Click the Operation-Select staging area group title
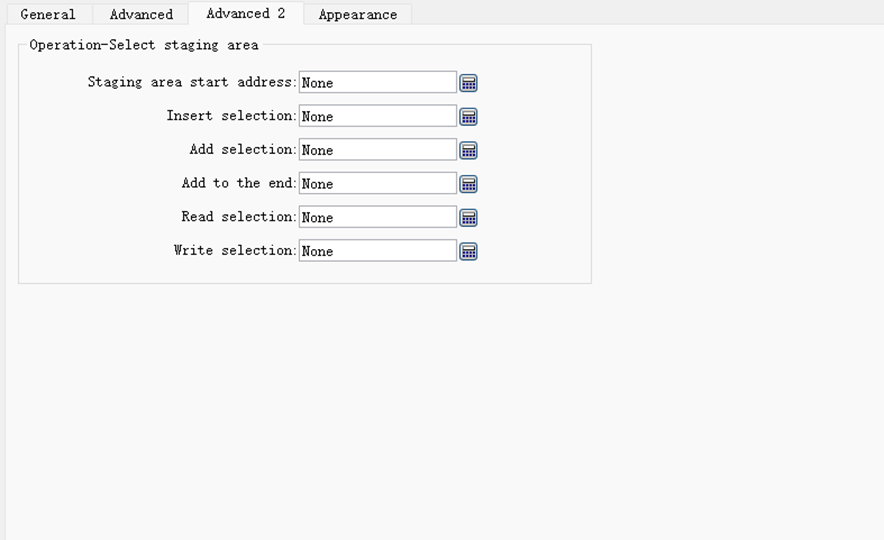Image resolution: width=884 pixels, height=540 pixels. click(144, 45)
